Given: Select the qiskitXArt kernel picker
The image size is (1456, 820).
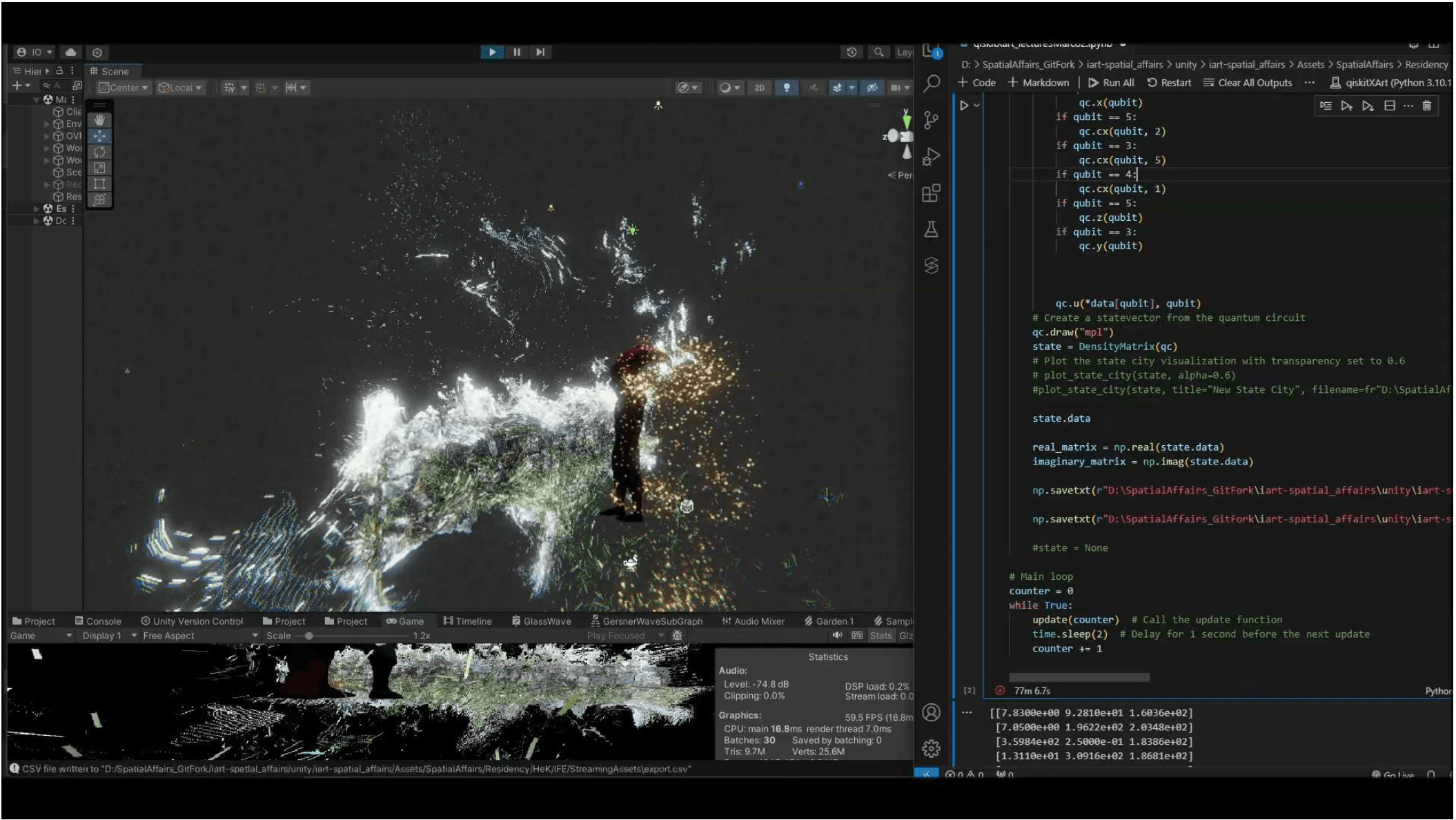Looking at the screenshot, I should pos(1390,83).
